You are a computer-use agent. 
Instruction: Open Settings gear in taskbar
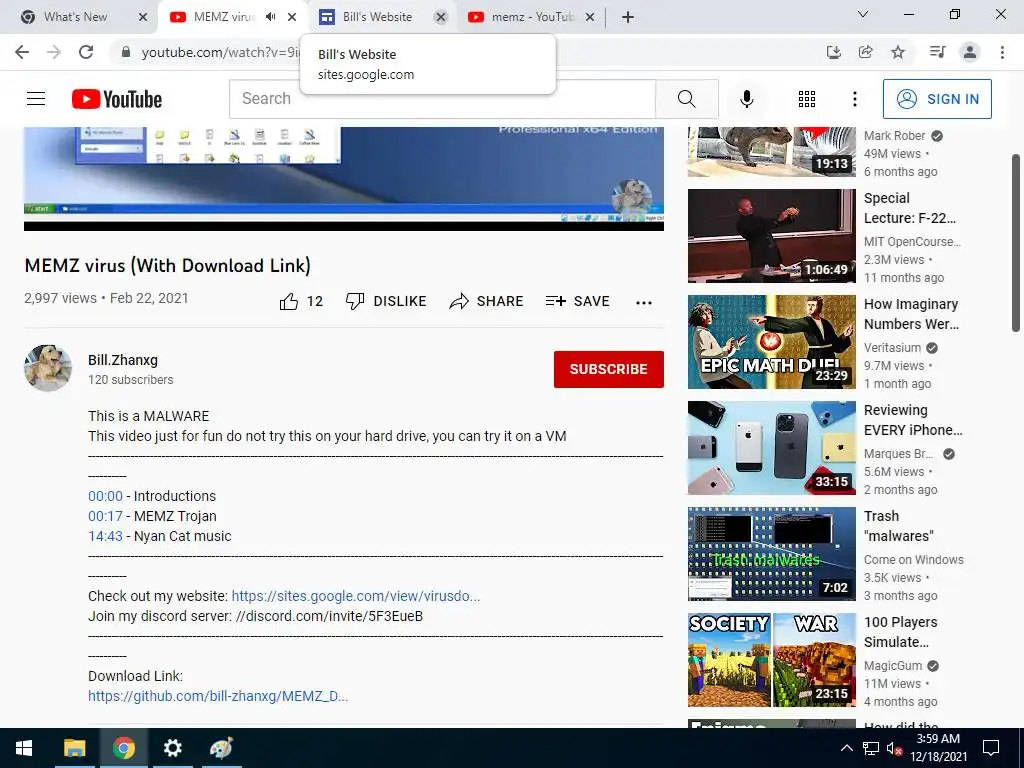[172, 748]
